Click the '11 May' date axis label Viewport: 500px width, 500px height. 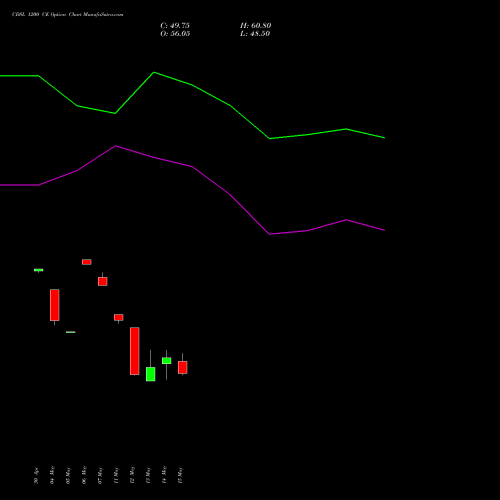(x=116, y=475)
